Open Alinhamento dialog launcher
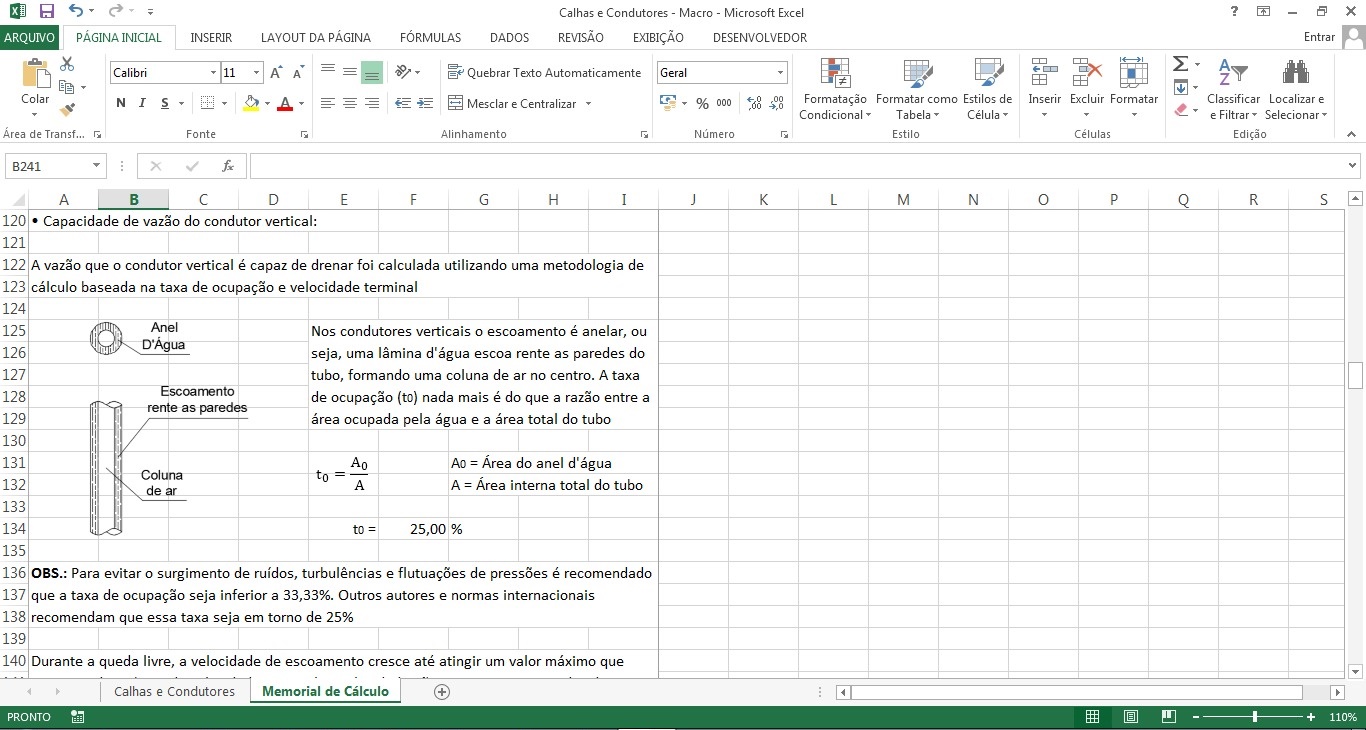The height and width of the screenshot is (730, 1366). click(x=643, y=133)
